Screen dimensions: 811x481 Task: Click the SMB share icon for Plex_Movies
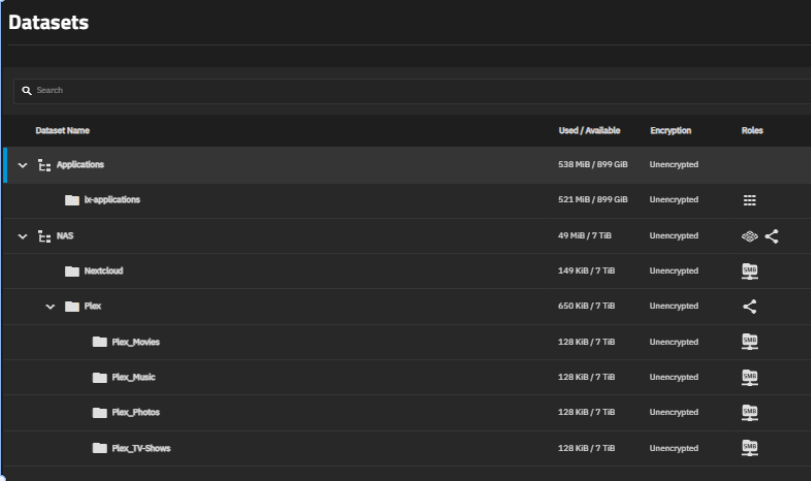(749, 342)
